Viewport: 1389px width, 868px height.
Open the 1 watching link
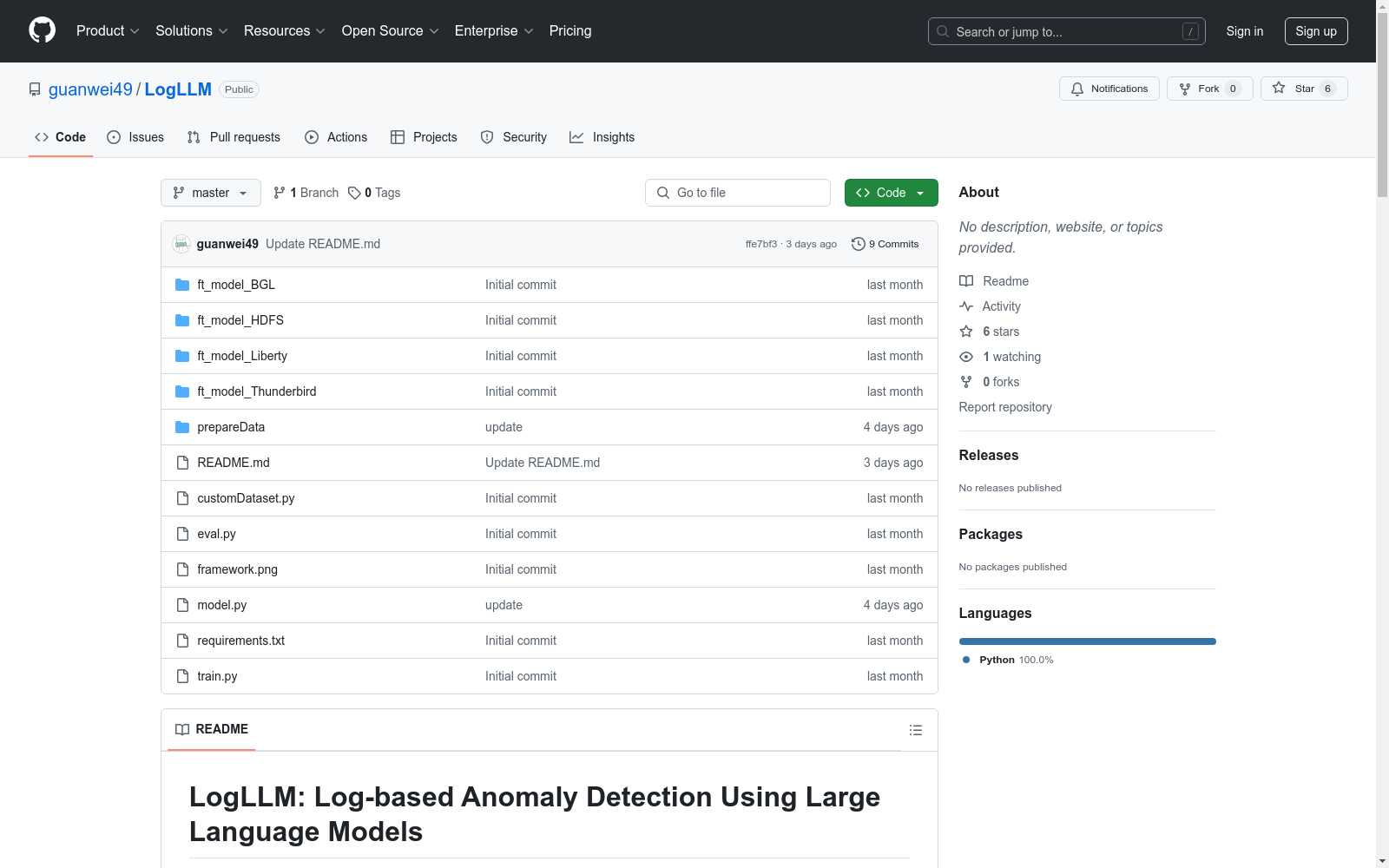1000,357
